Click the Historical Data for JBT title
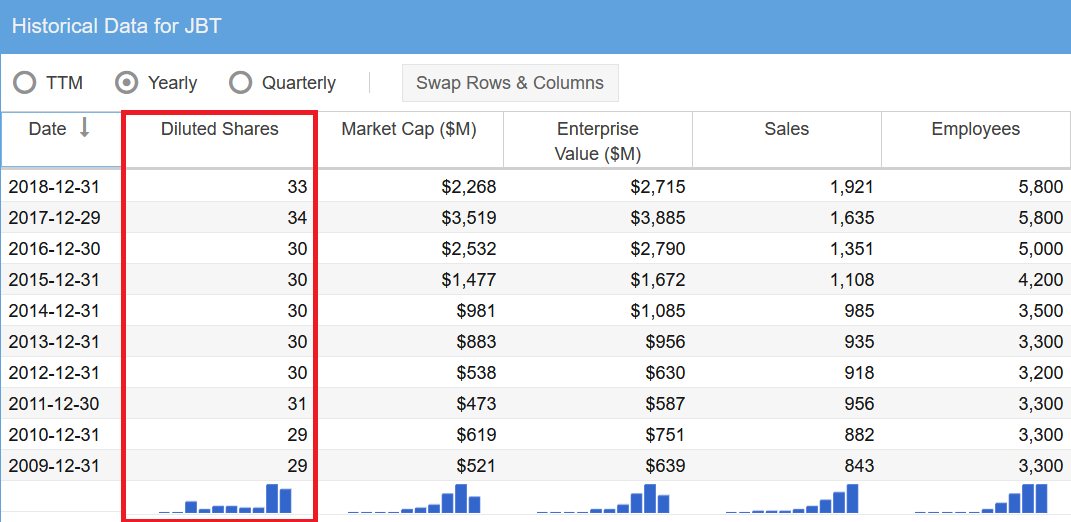Image resolution: width=1071 pixels, height=522 pixels. (x=117, y=27)
